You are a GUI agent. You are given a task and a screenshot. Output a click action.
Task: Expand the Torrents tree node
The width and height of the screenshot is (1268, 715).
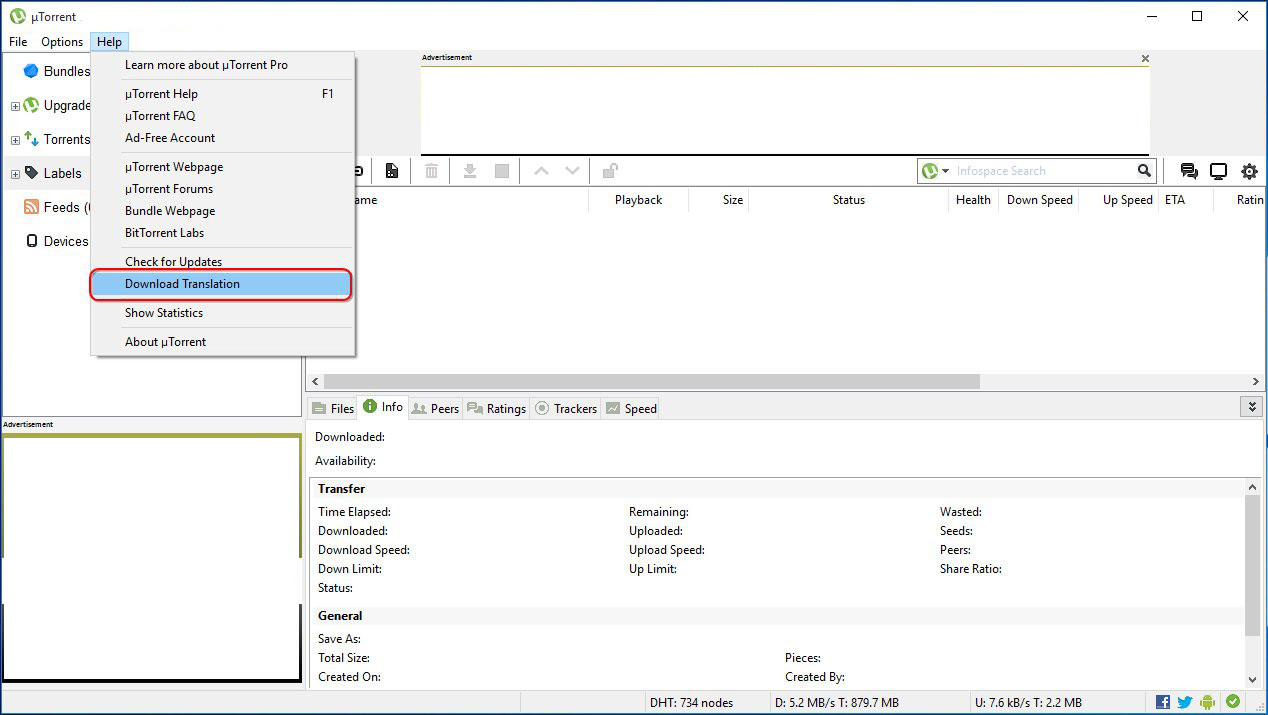coord(15,140)
